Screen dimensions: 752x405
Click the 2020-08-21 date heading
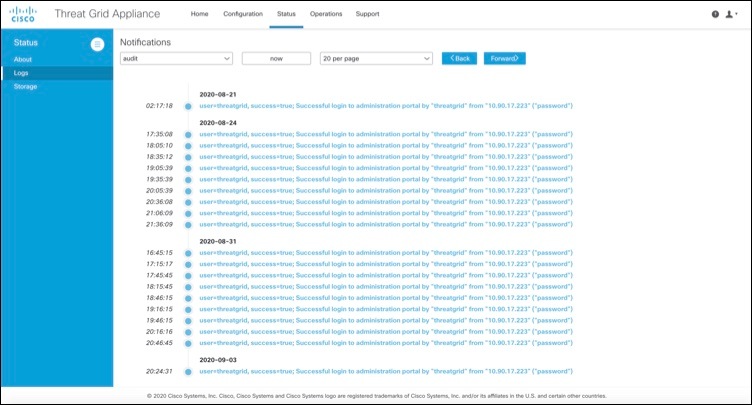[218, 95]
